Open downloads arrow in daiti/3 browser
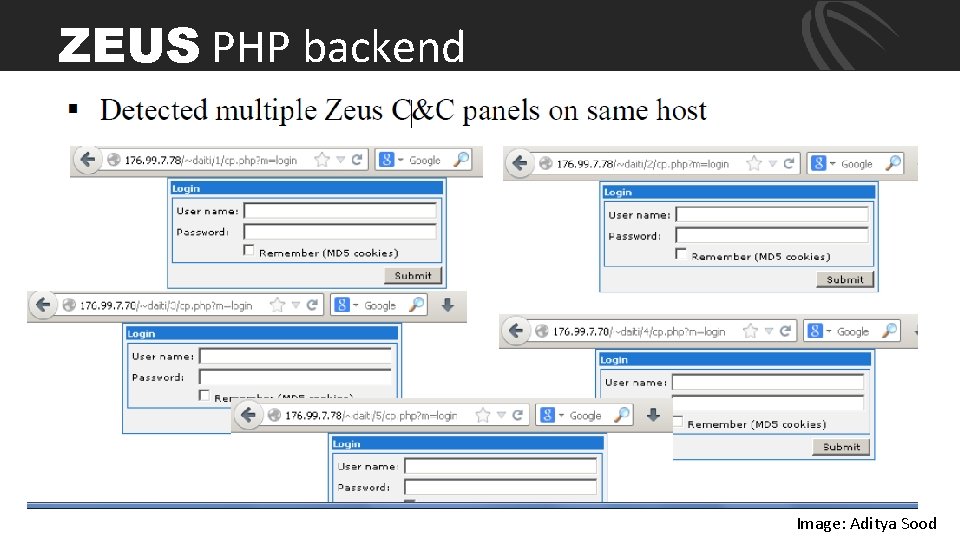The height and width of the screenshot is (540, 960). pyautogui.click(x=448, y=305)
